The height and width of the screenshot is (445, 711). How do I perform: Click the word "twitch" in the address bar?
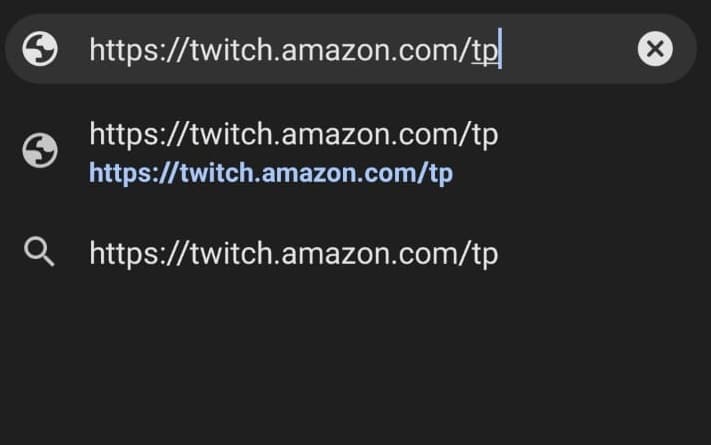click(231, 49)
